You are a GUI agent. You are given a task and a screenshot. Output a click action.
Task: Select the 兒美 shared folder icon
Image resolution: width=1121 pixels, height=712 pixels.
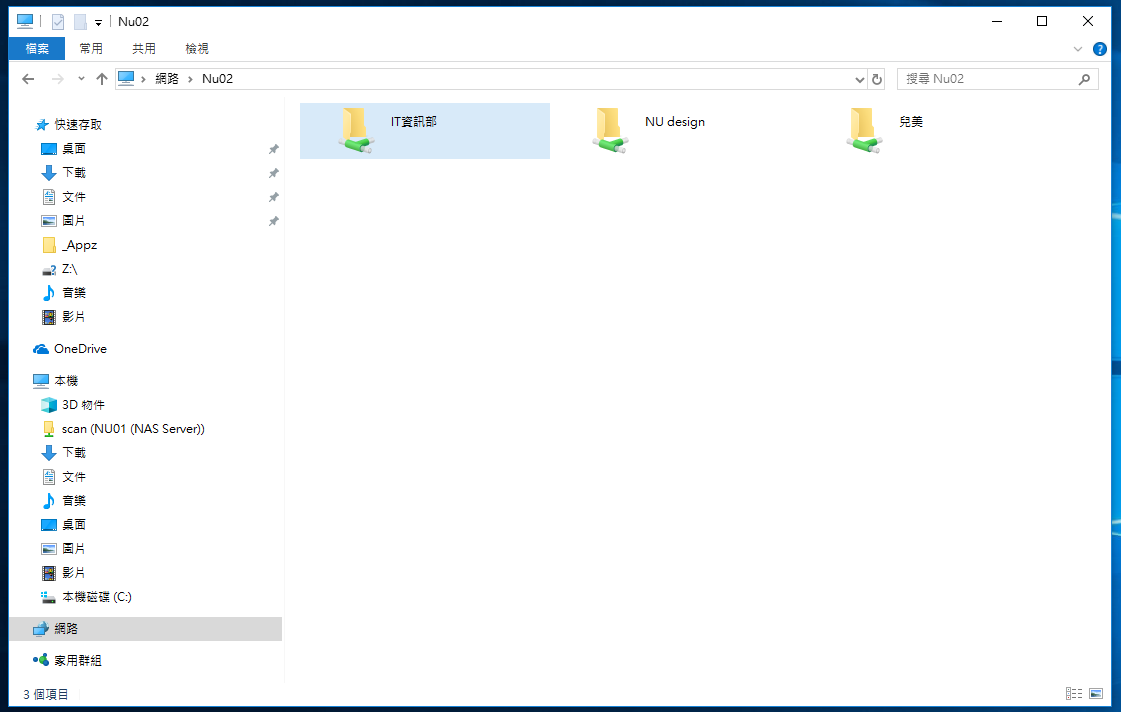pos(862,130)
